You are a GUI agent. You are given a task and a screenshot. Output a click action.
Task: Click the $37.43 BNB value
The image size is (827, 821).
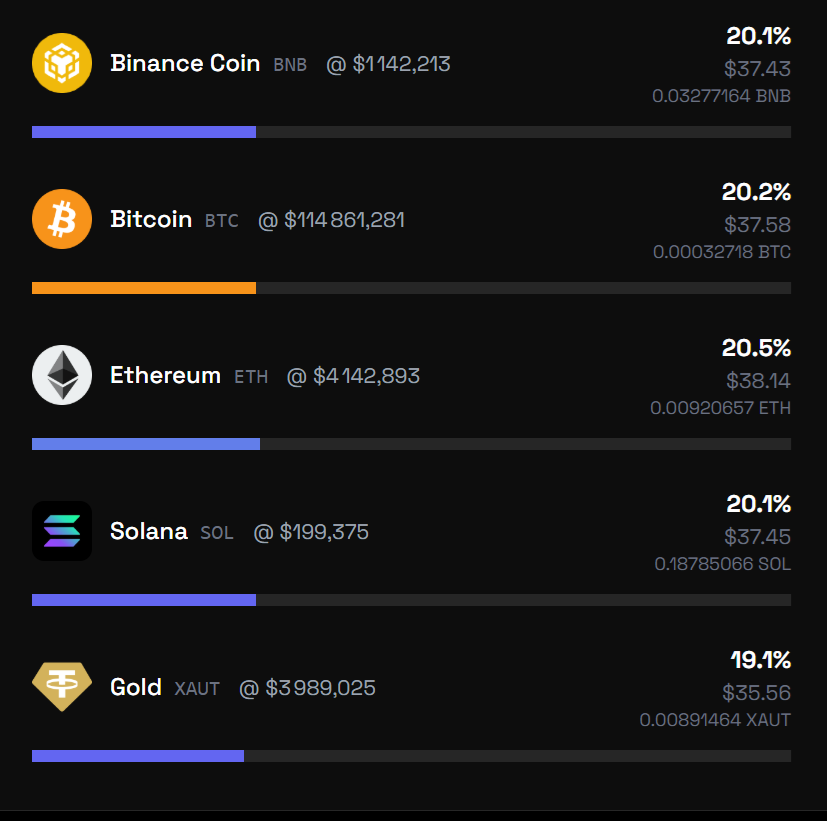pos(757,69)
